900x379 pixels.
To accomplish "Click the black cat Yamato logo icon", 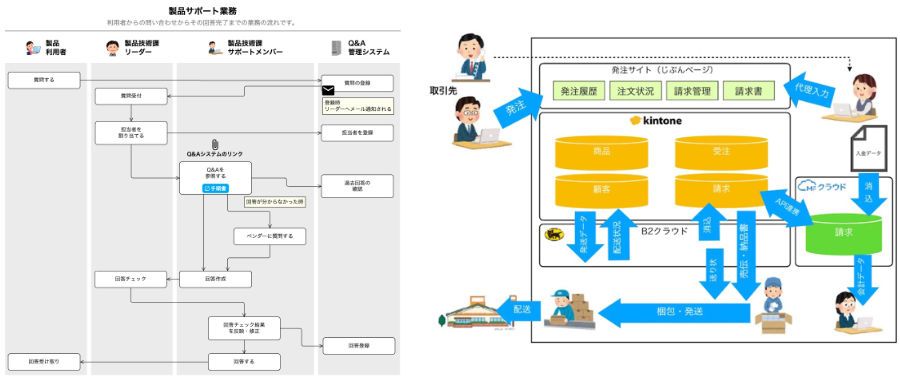I will point(553,234).
